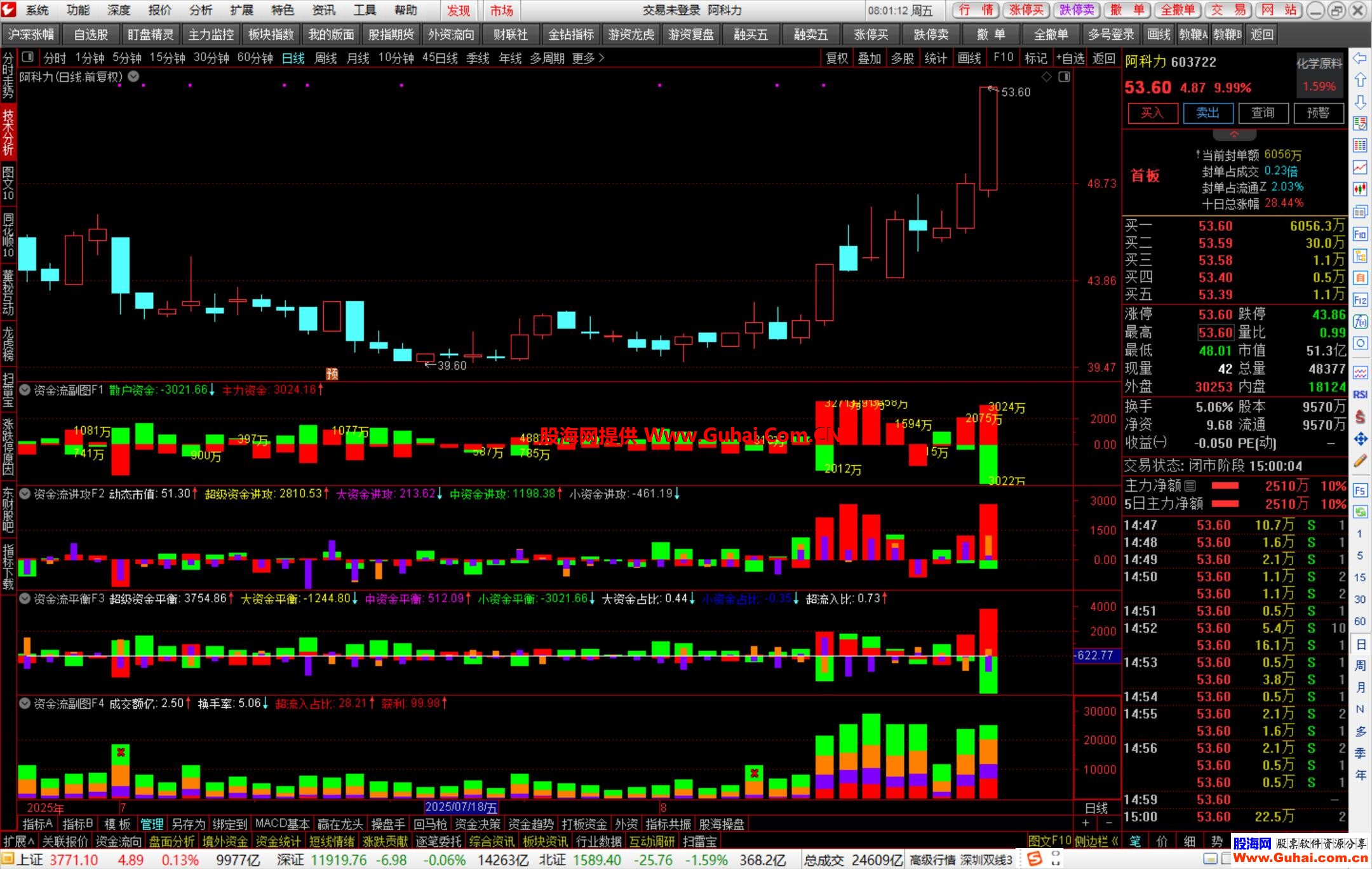Click the 预警 alert button
Viewport: 1372px width, 869px height.
pyautogui.click(x=1318, y=113)
